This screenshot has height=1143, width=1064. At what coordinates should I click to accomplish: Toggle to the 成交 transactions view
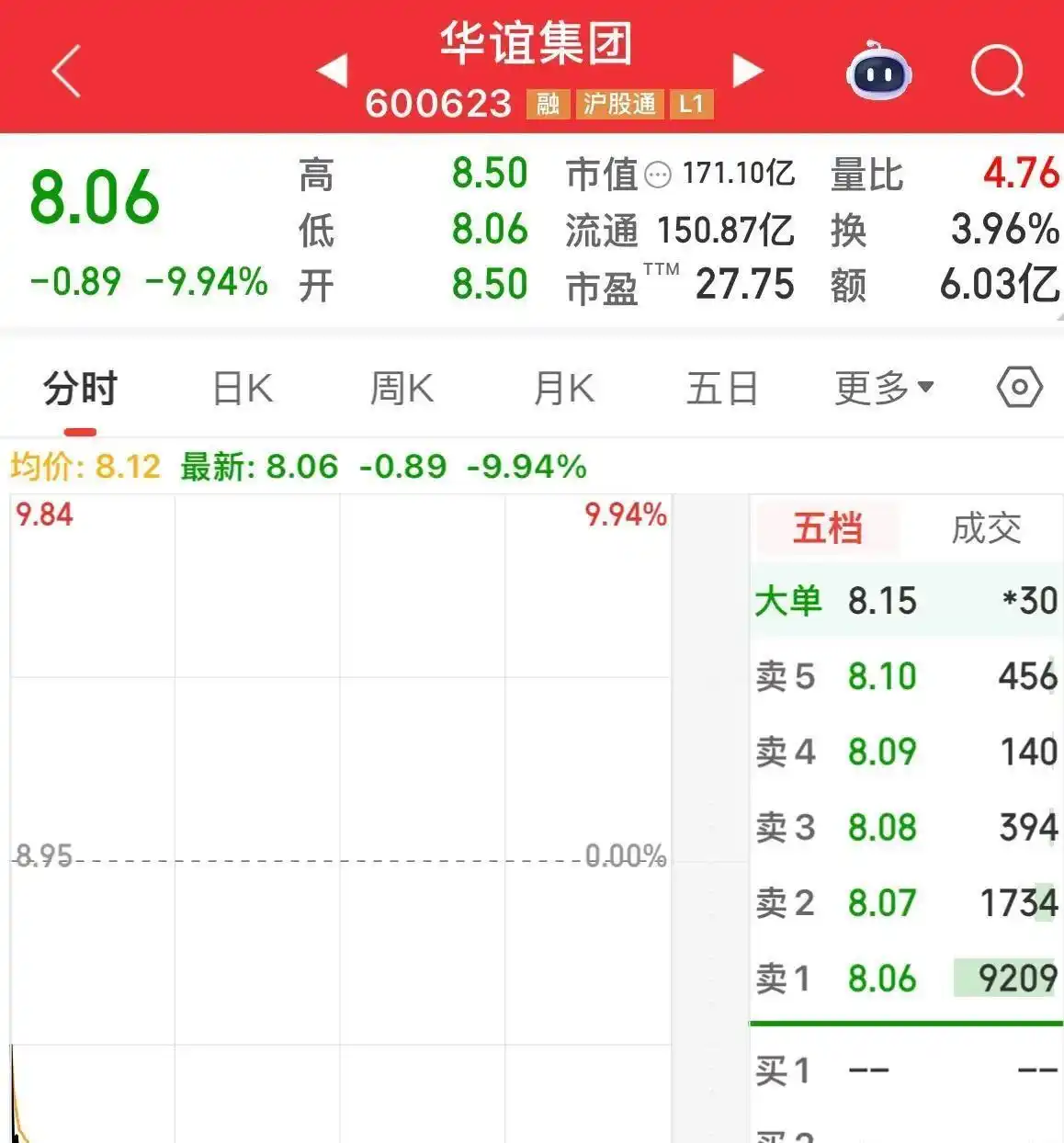point(985,527)
